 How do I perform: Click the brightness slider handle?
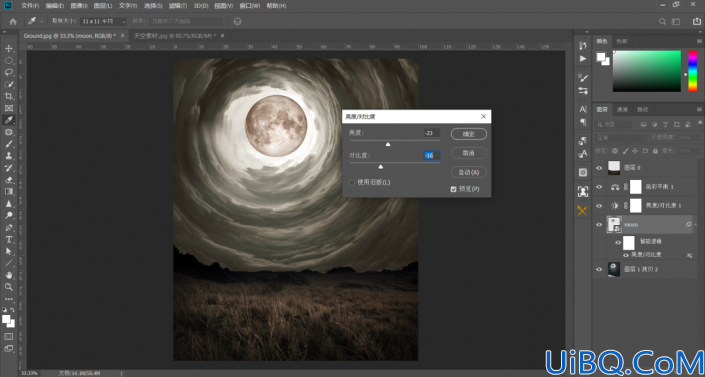tap(388, 144)
